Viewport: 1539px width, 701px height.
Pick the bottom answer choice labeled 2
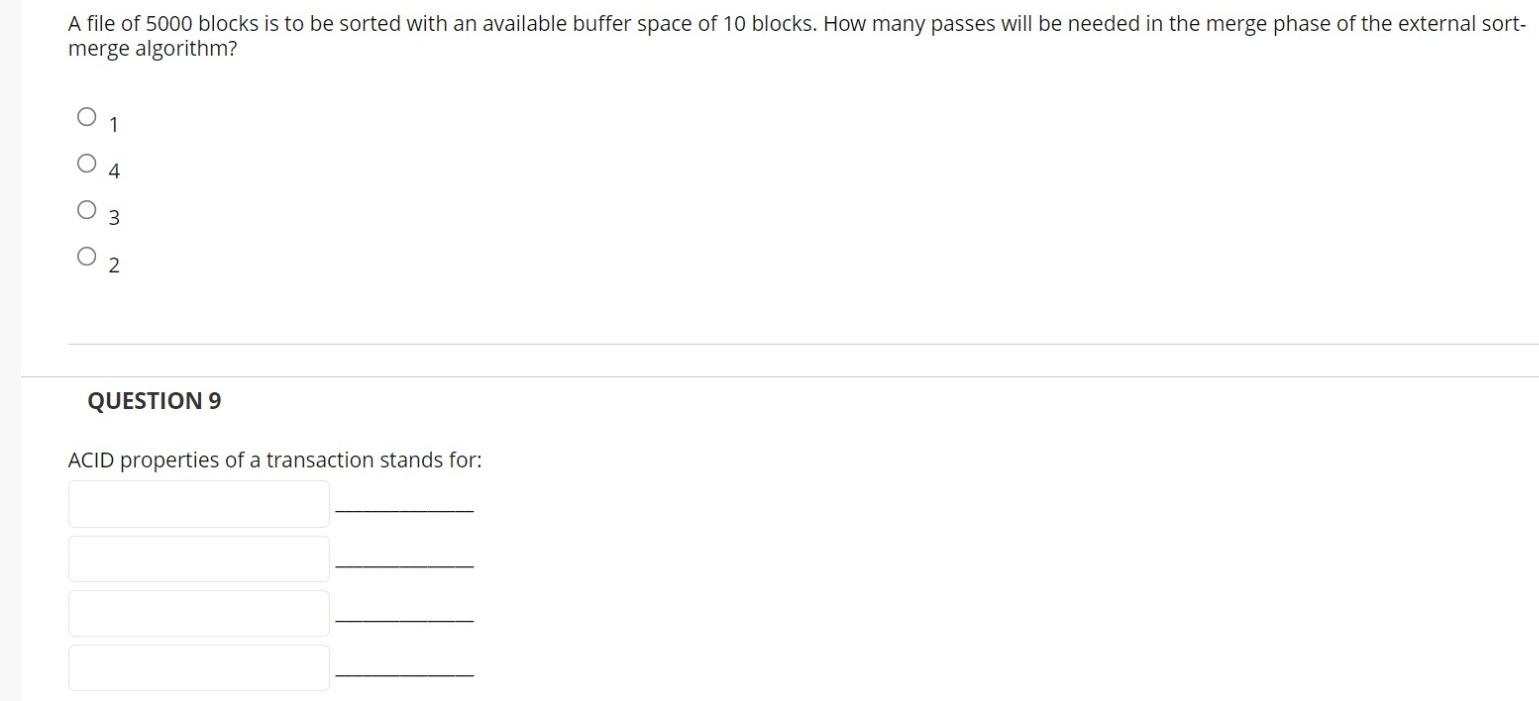coord(85,254)
